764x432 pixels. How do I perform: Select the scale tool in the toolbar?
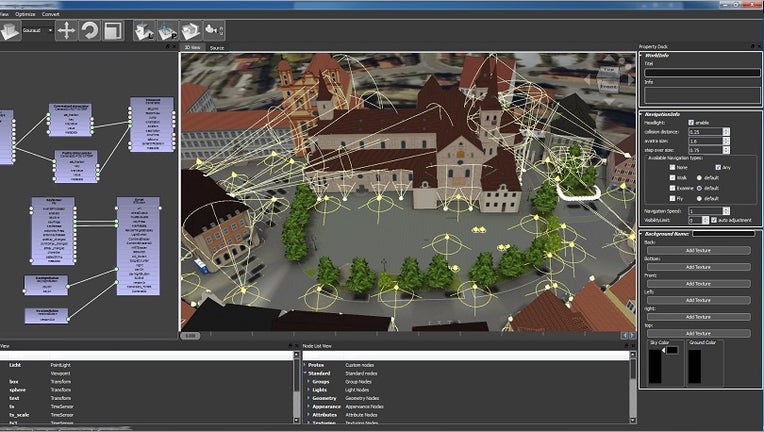(113, 31)
